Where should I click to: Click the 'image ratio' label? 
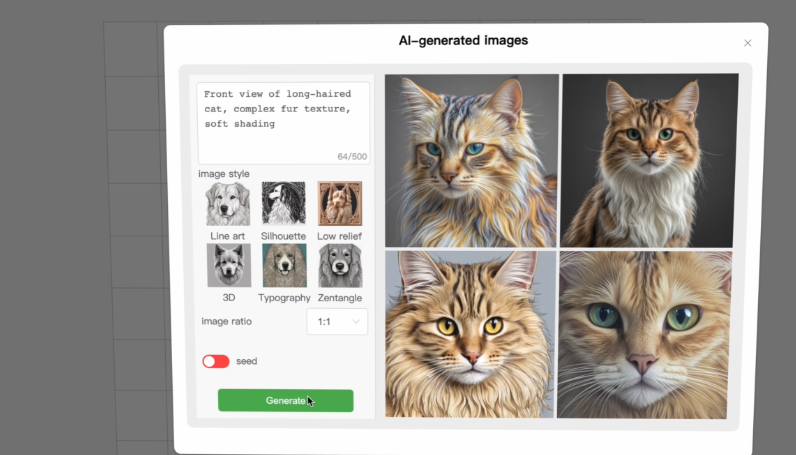(226, 321)
